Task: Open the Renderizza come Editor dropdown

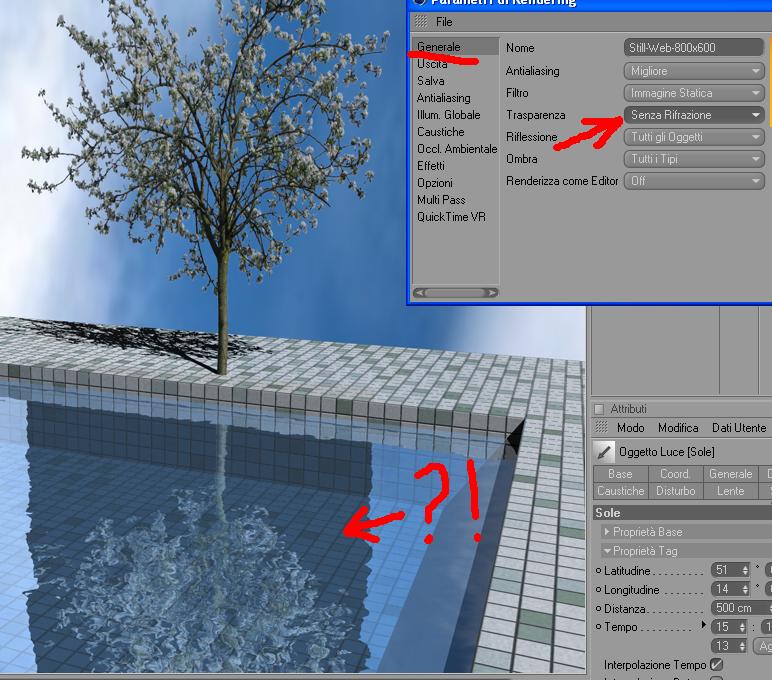Action: coord(694,181)
